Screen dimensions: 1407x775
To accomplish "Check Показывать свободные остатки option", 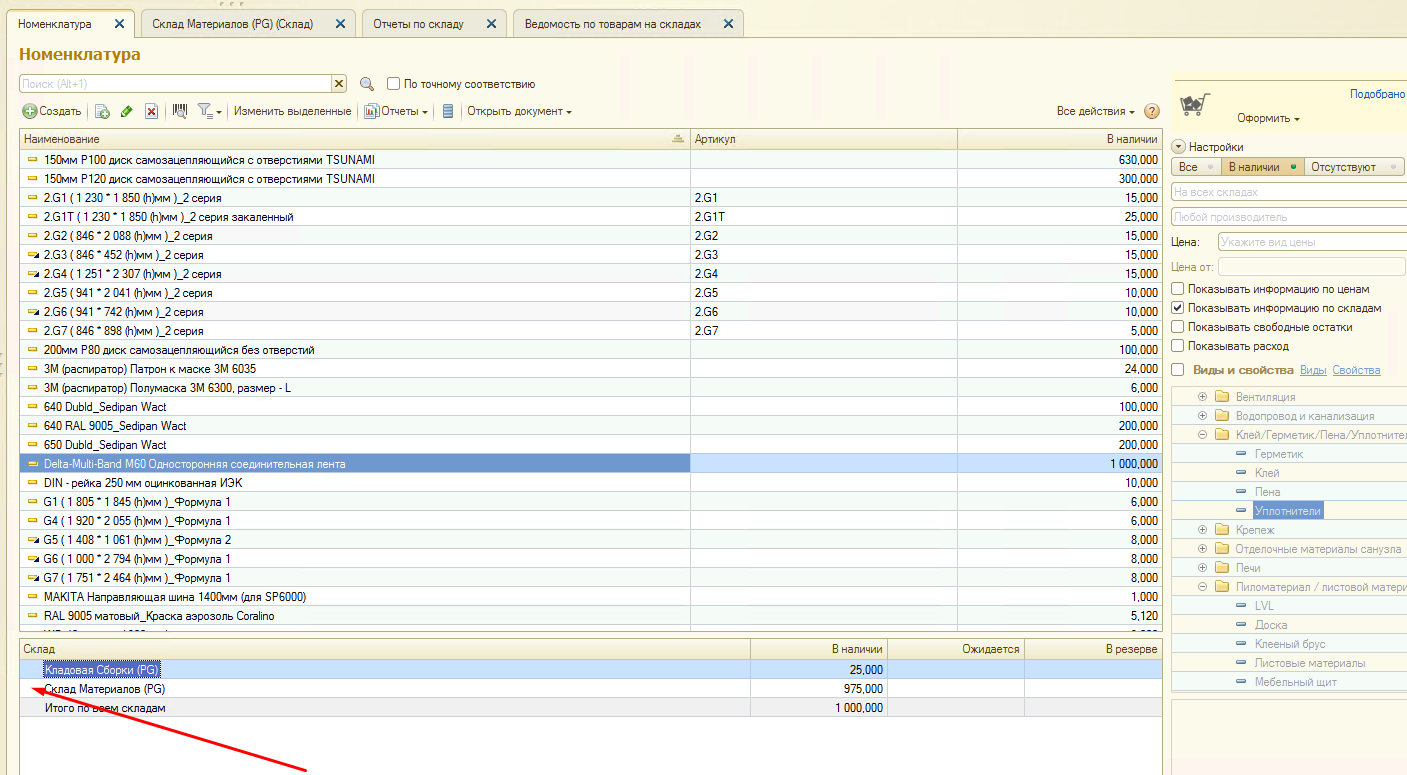I will click(x=1178, y=327).
